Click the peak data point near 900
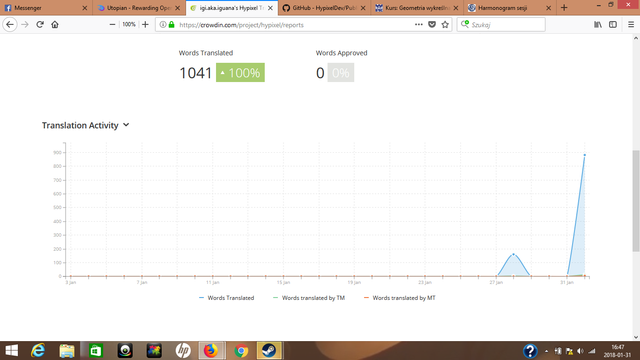The image size is (640, 360). pos(584,155)
